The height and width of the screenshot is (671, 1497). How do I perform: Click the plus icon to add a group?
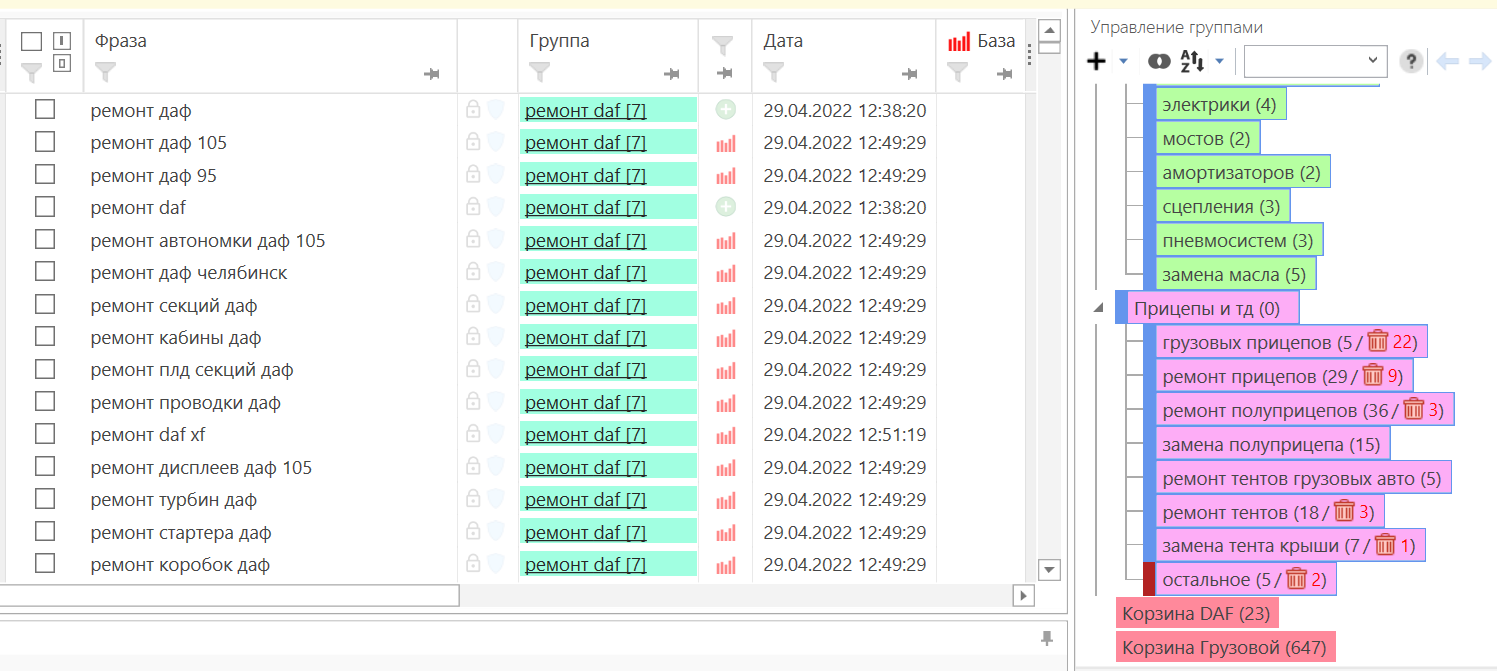pyautogui.click(x=1097, y=61)
